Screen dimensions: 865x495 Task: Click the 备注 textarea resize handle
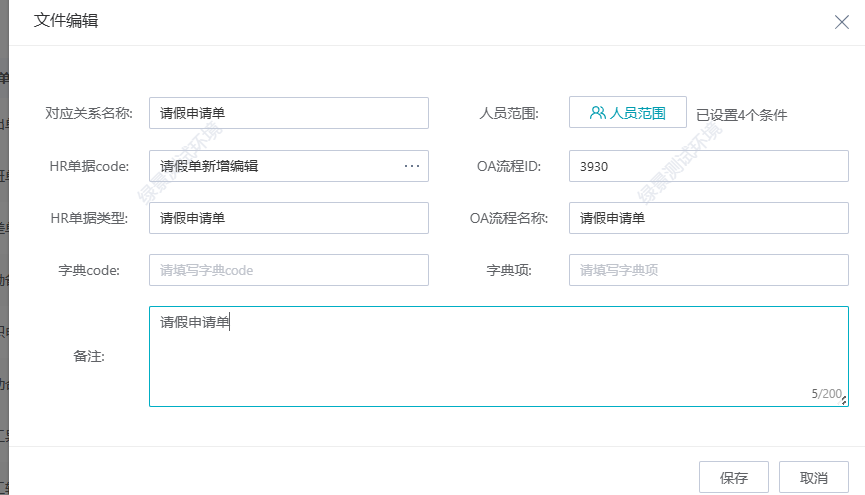pyautogui.click(x=844, y=401)
